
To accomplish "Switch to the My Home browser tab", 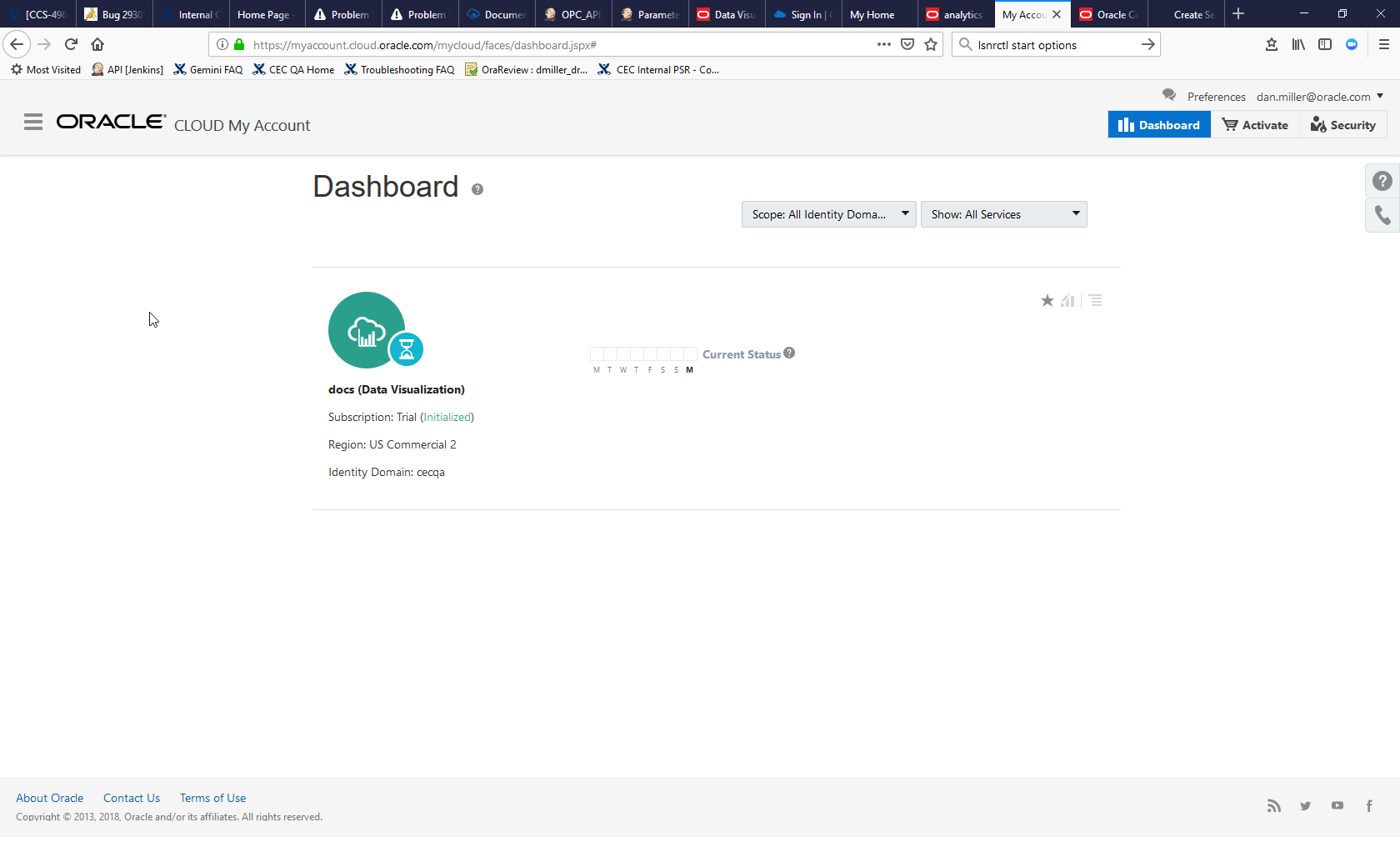I will tap(880, 14).
